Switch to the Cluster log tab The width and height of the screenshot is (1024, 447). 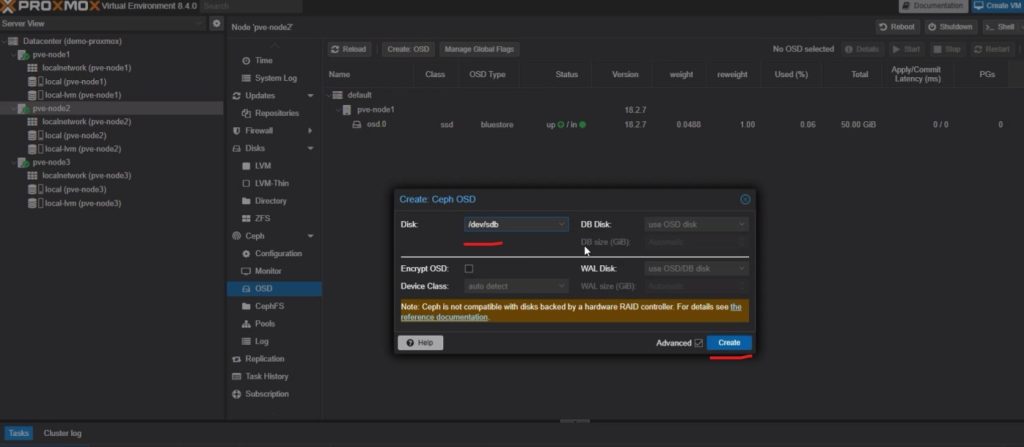[x=62, y=433]
